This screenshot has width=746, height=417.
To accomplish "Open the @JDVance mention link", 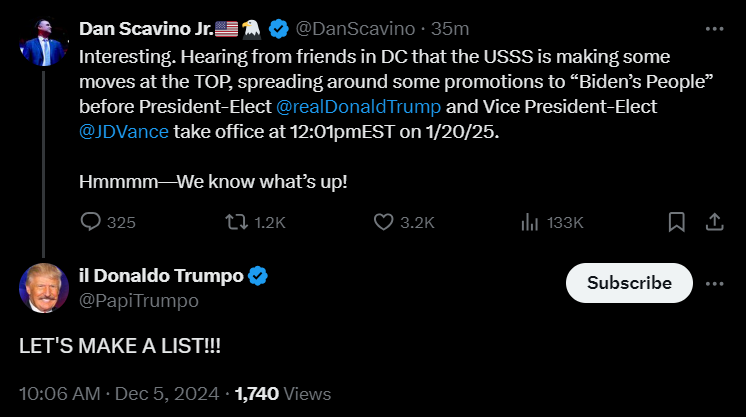I will [x=124, y=130].
